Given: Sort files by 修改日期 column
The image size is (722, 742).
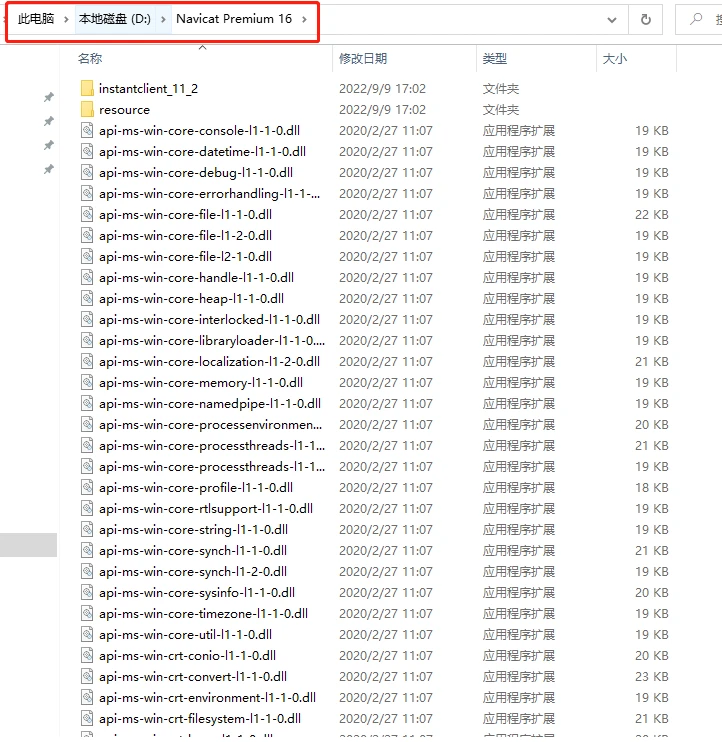Looking at the screenshot, I should pyautogui.click(x=363, y=59).
